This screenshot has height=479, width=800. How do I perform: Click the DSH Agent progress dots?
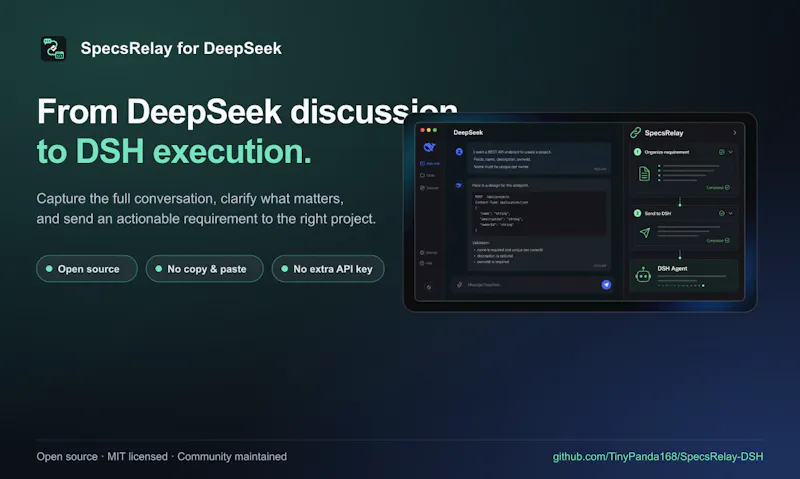coord(681,286)
